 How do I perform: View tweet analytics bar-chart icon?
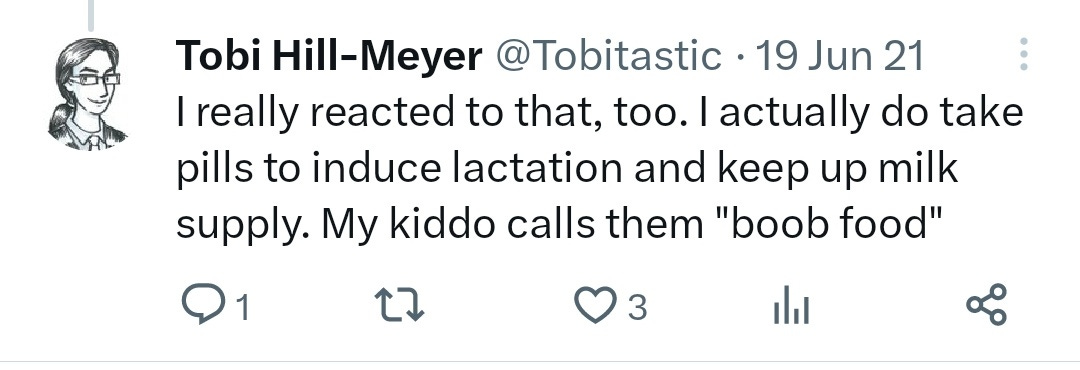tap(791, 306)
